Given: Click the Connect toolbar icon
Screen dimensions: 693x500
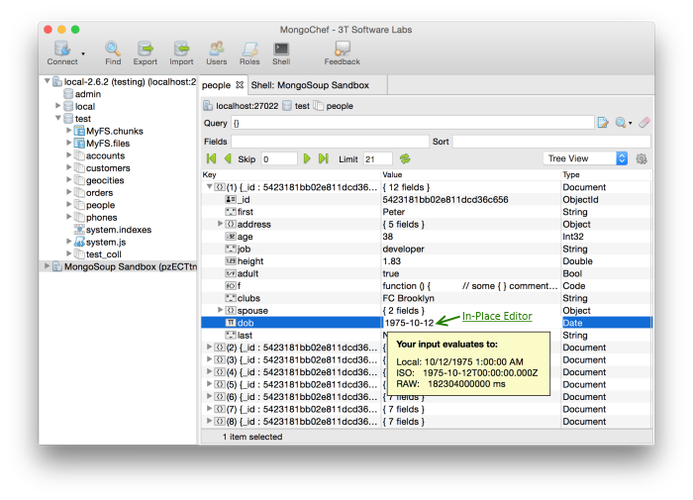Looking at the screenshot, I should (x=62, y=53).
